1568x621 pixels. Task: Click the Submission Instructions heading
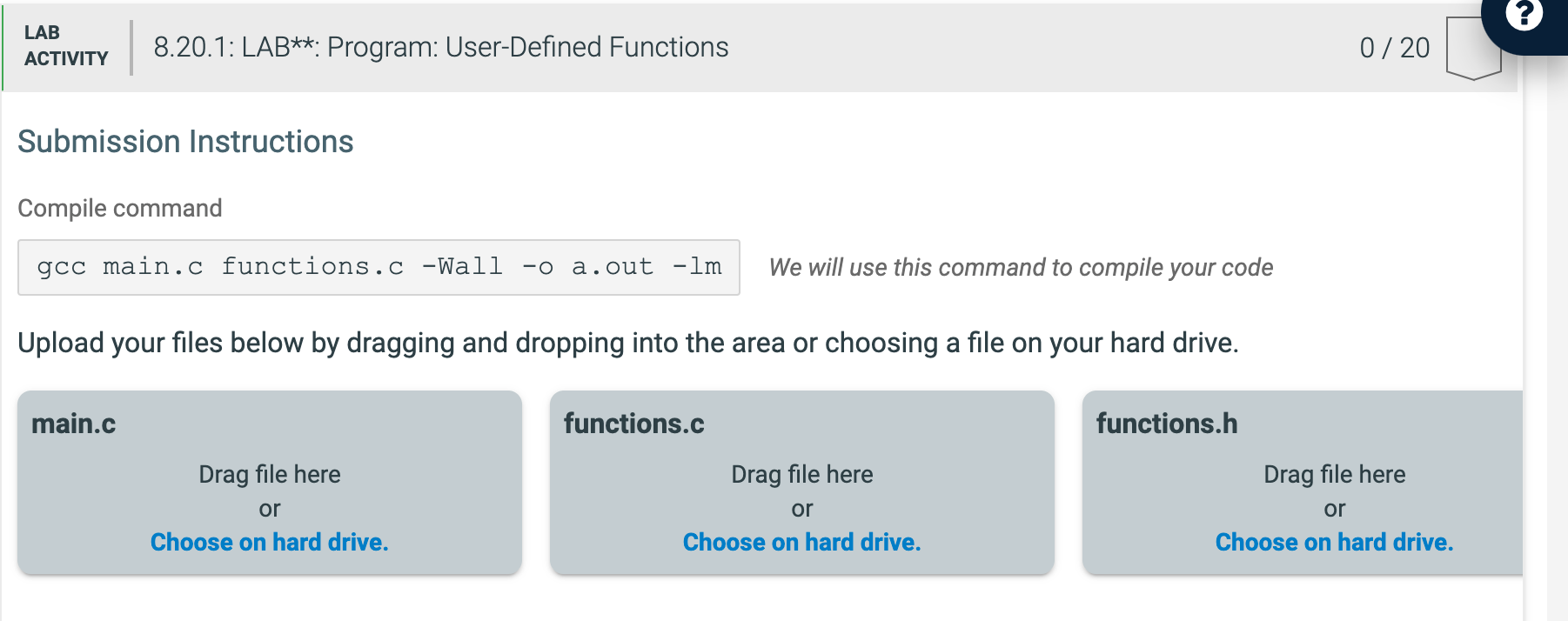pos(185,142)
